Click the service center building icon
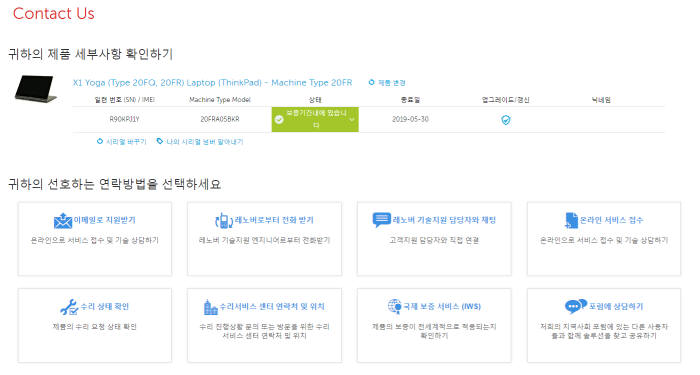 pos(210,307)
